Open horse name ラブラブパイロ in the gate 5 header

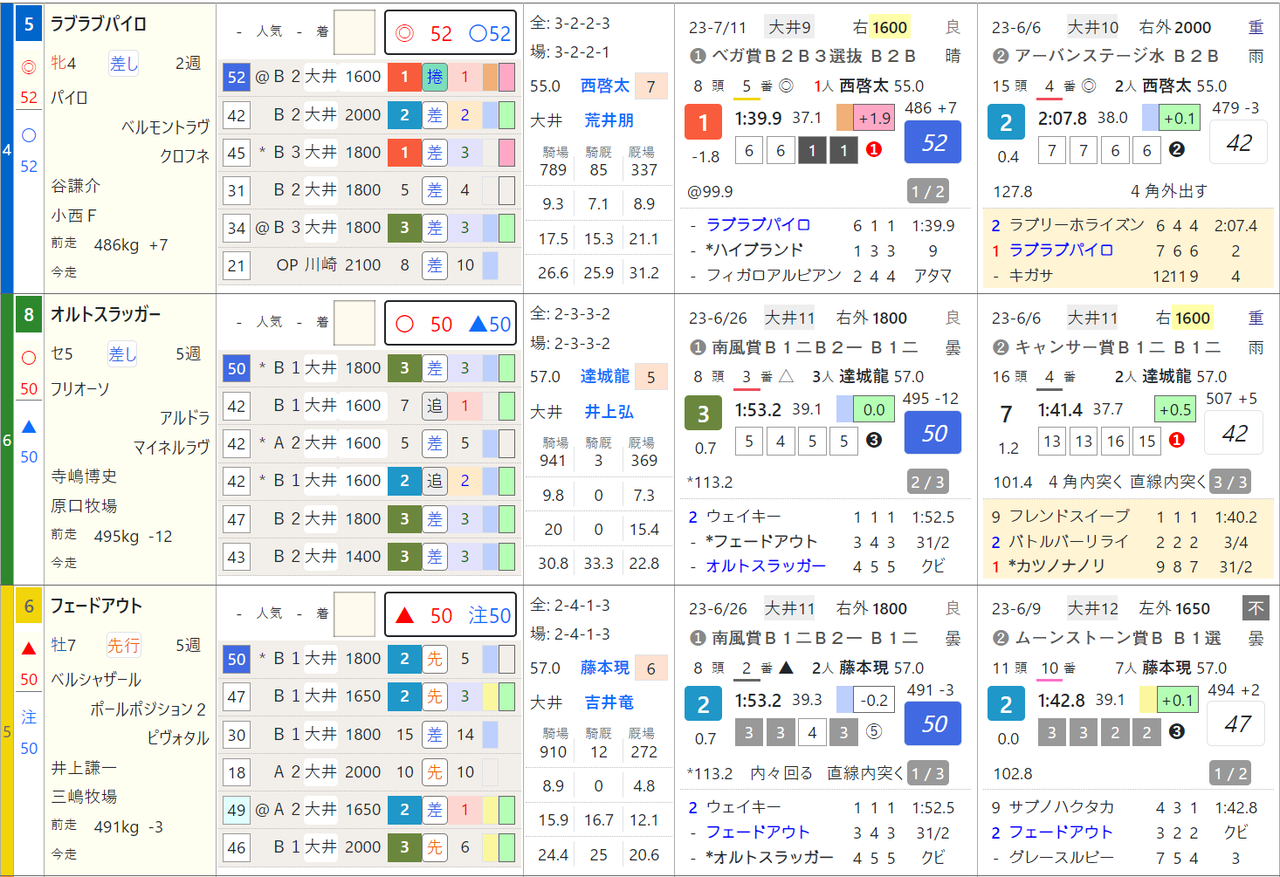98,24
